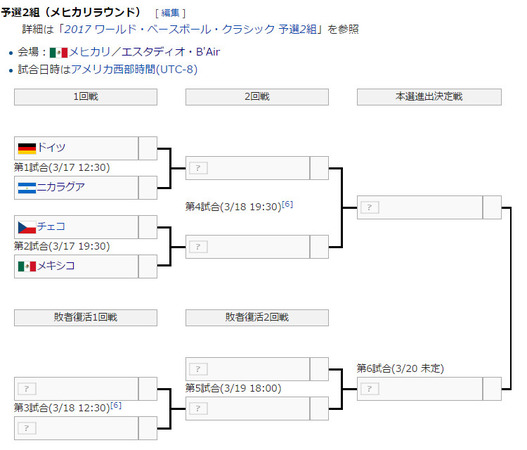Click the 敗者復活2回戦 column header

pos(257,317)
